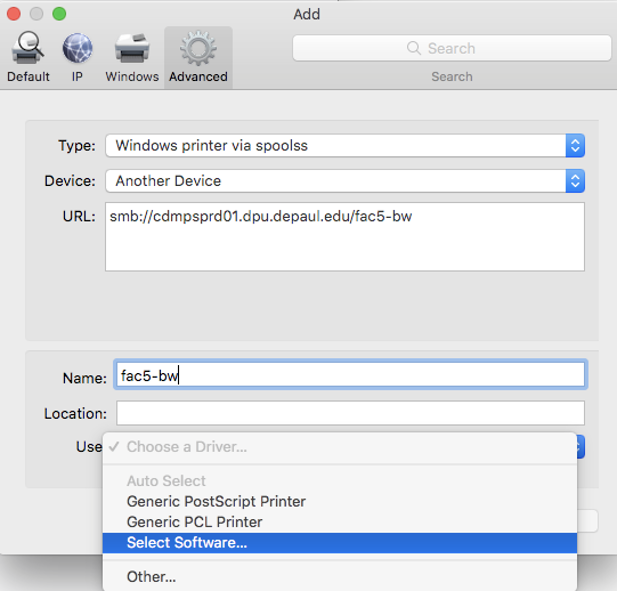The height and width of the screenshot is (592, 618).
Task: Click the green zoom window button
Action: (x=60, y=14)
